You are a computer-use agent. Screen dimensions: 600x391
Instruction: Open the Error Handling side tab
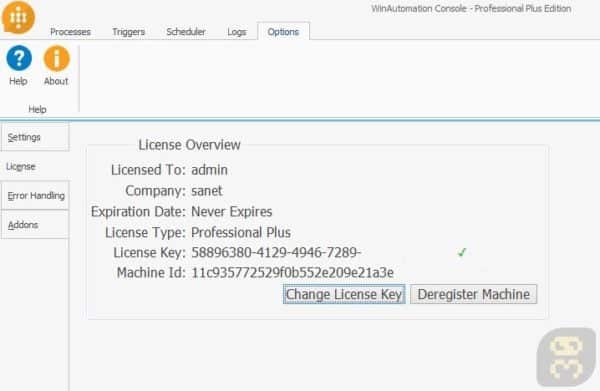(x=35, y=196)
